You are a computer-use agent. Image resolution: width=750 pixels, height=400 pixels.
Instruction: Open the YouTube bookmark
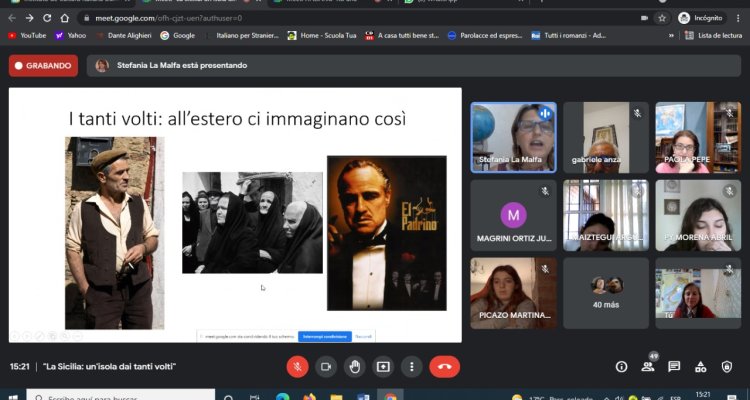pos(27,35)
